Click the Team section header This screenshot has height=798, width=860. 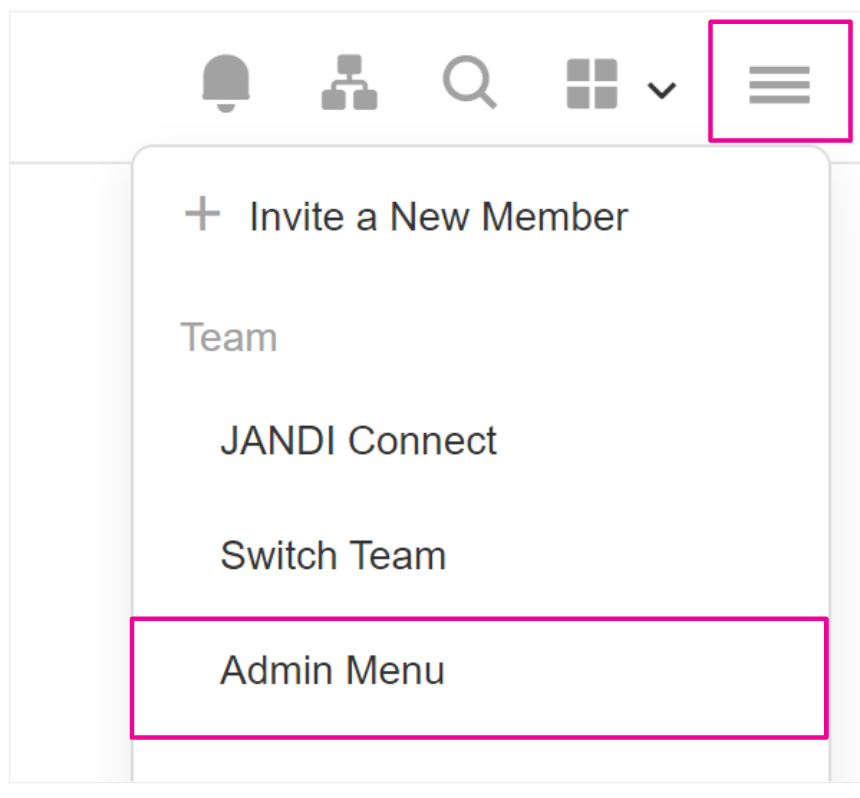tap(228, 338)
